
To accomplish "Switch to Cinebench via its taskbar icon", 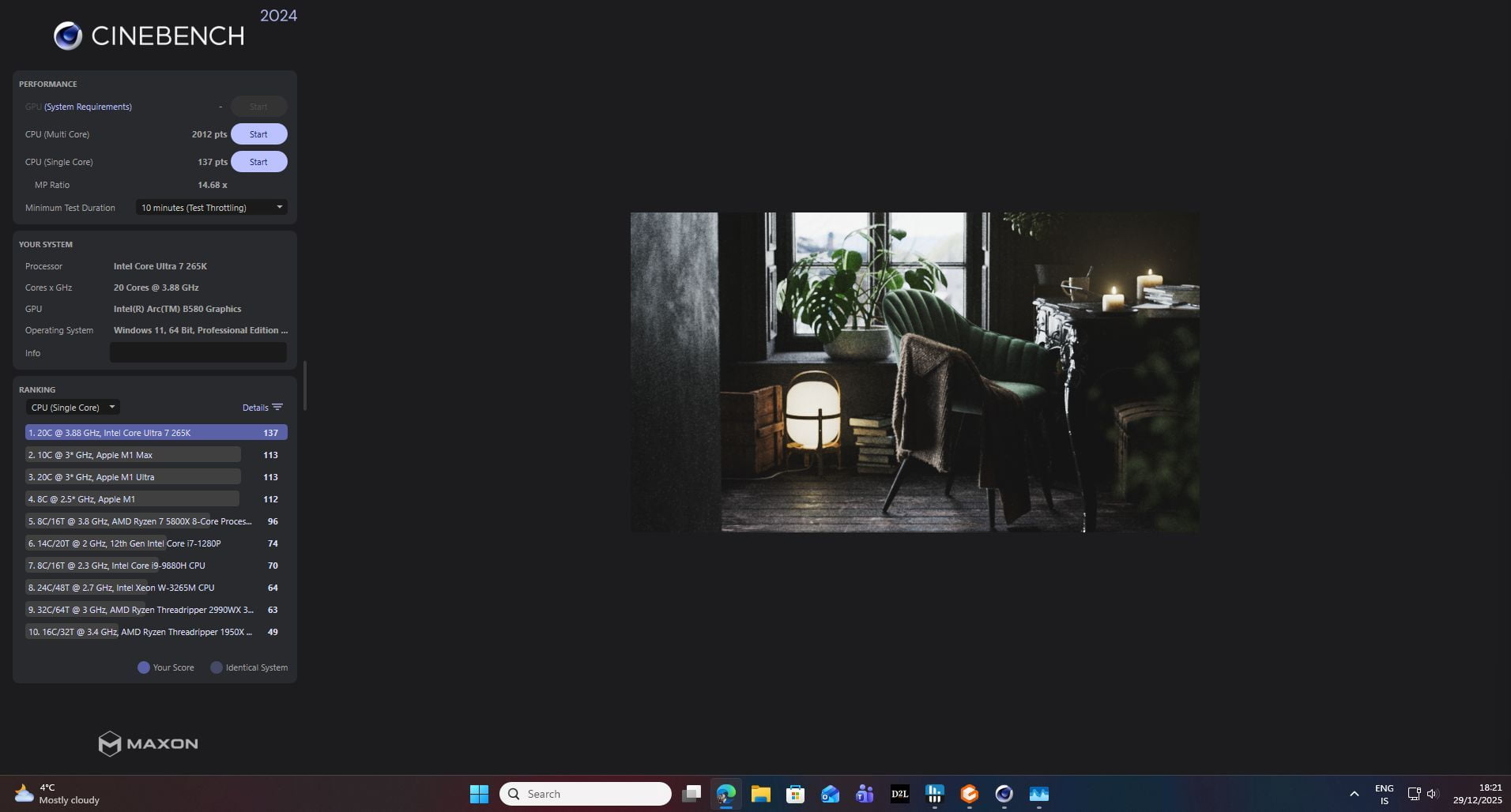I will tap(1004, 794).
